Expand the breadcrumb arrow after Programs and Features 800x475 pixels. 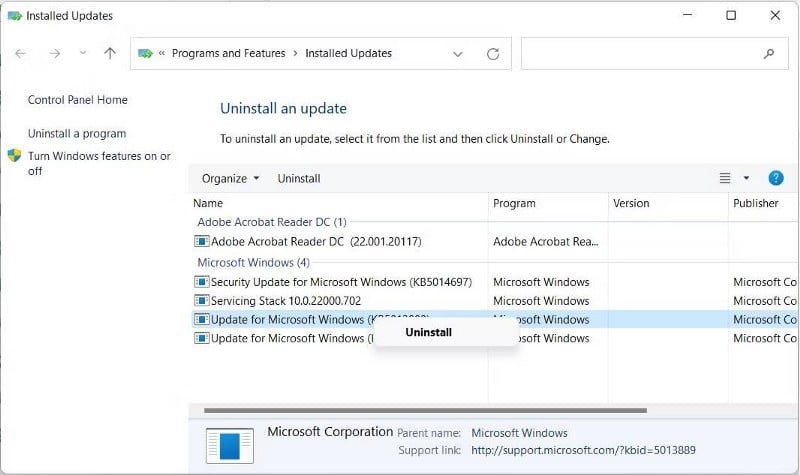(x=295, y=54)
